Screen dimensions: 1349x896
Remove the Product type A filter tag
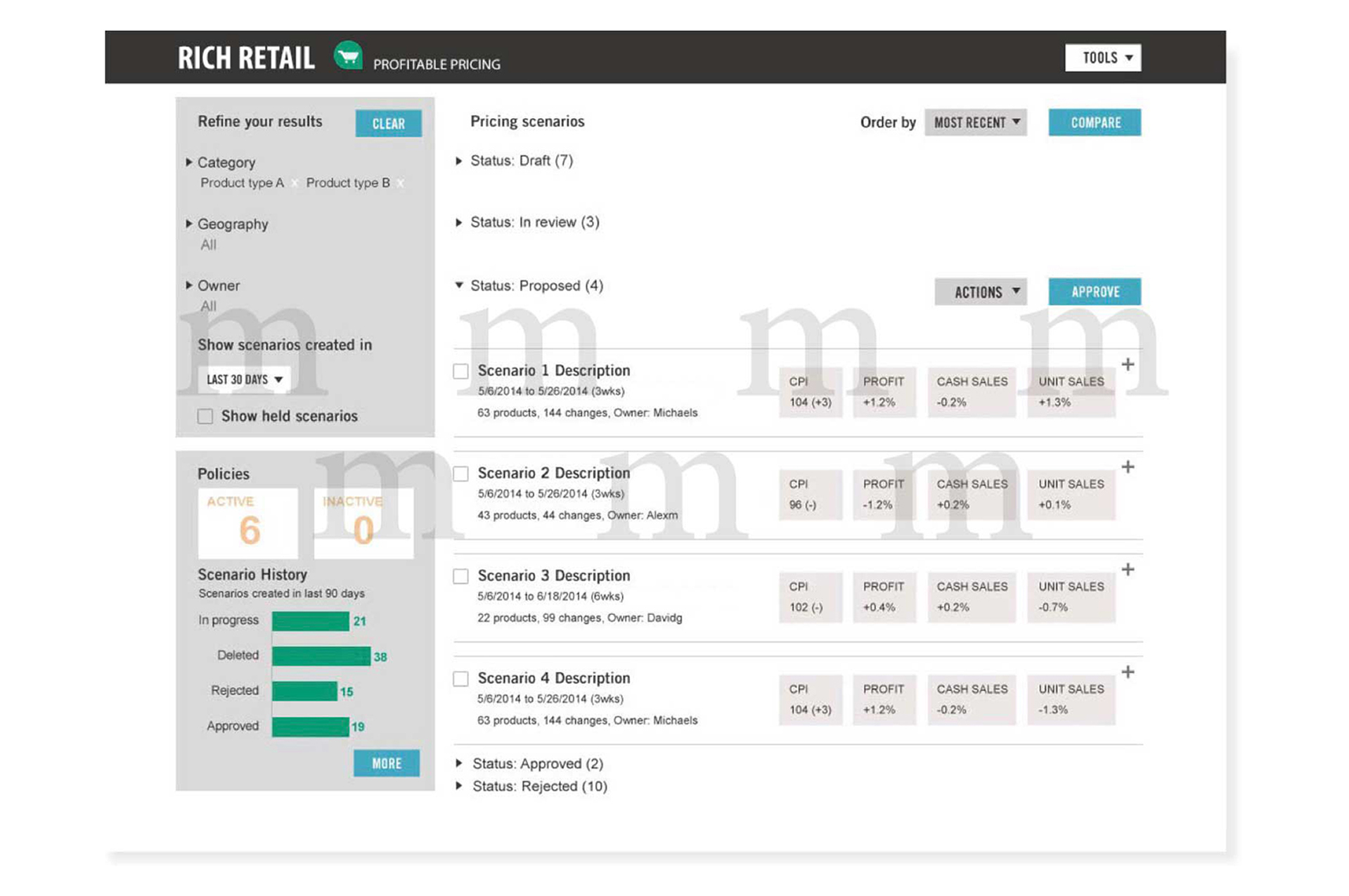pyautogui.click(x=295, y=183)
